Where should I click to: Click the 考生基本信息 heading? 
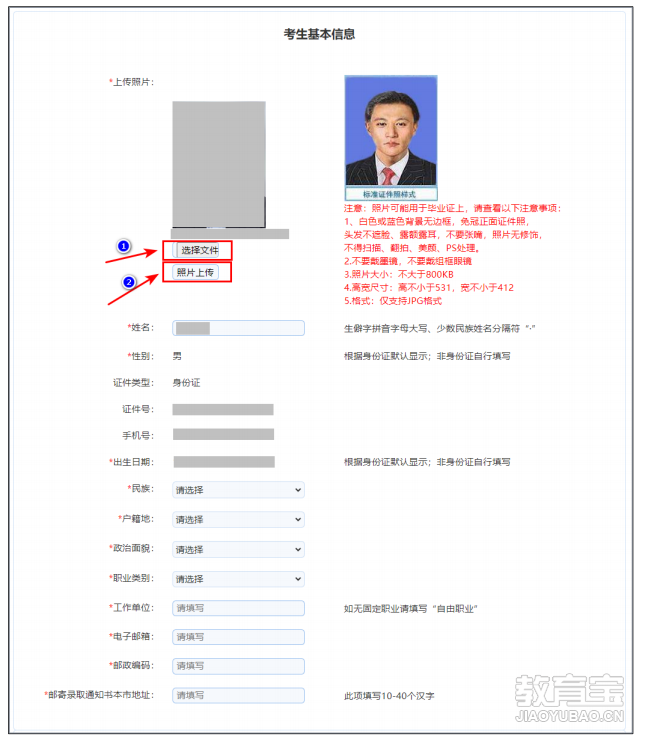tap(319, 34)
